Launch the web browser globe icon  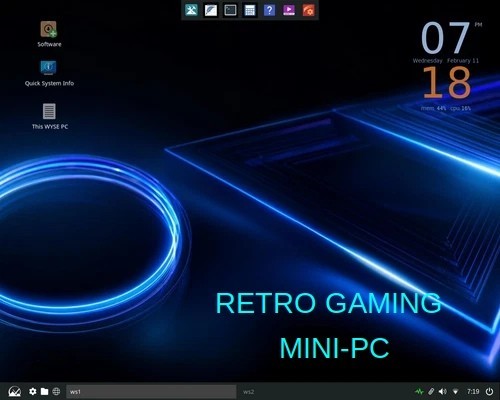(x=56, y=391)
